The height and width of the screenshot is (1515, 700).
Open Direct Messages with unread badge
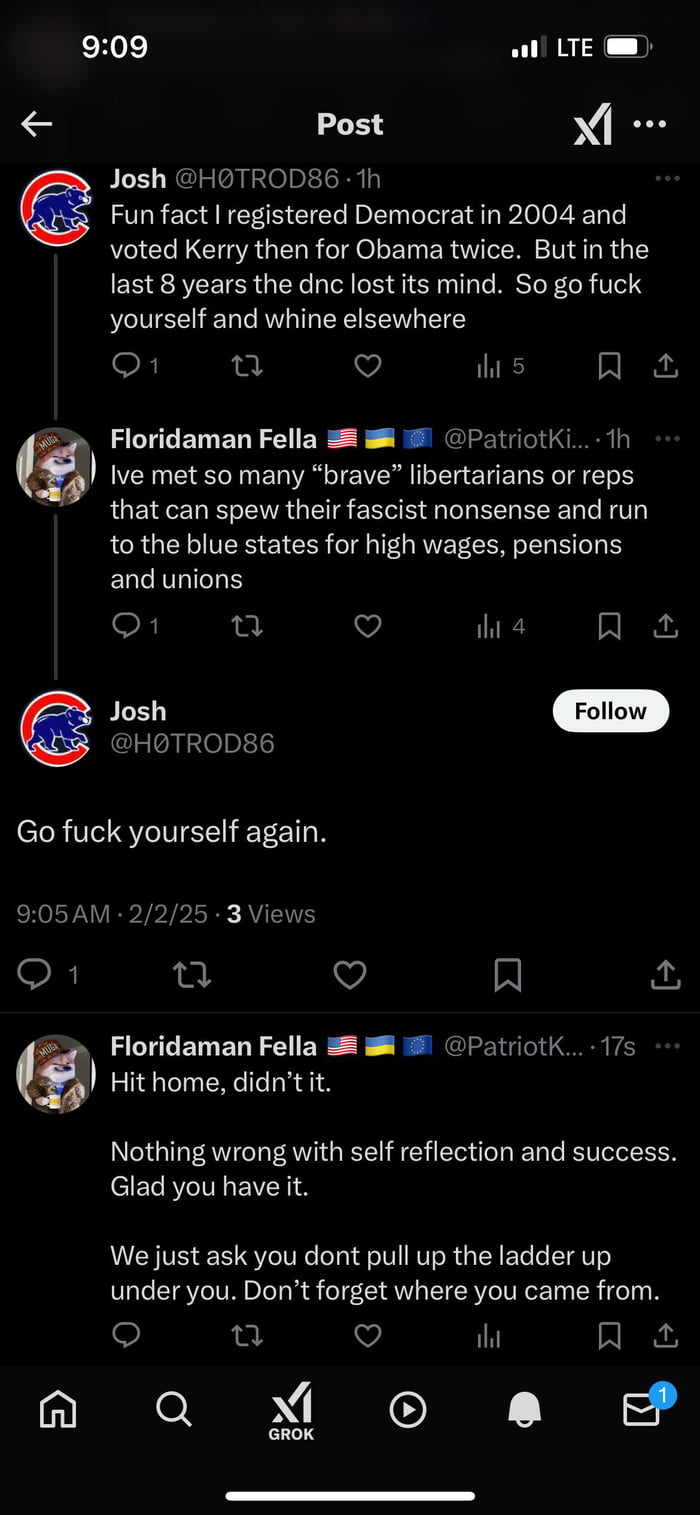(640, 1410)
